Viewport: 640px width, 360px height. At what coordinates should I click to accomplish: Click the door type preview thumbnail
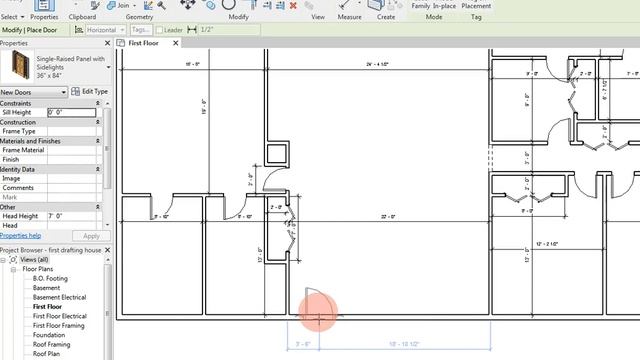click(17, 66)
